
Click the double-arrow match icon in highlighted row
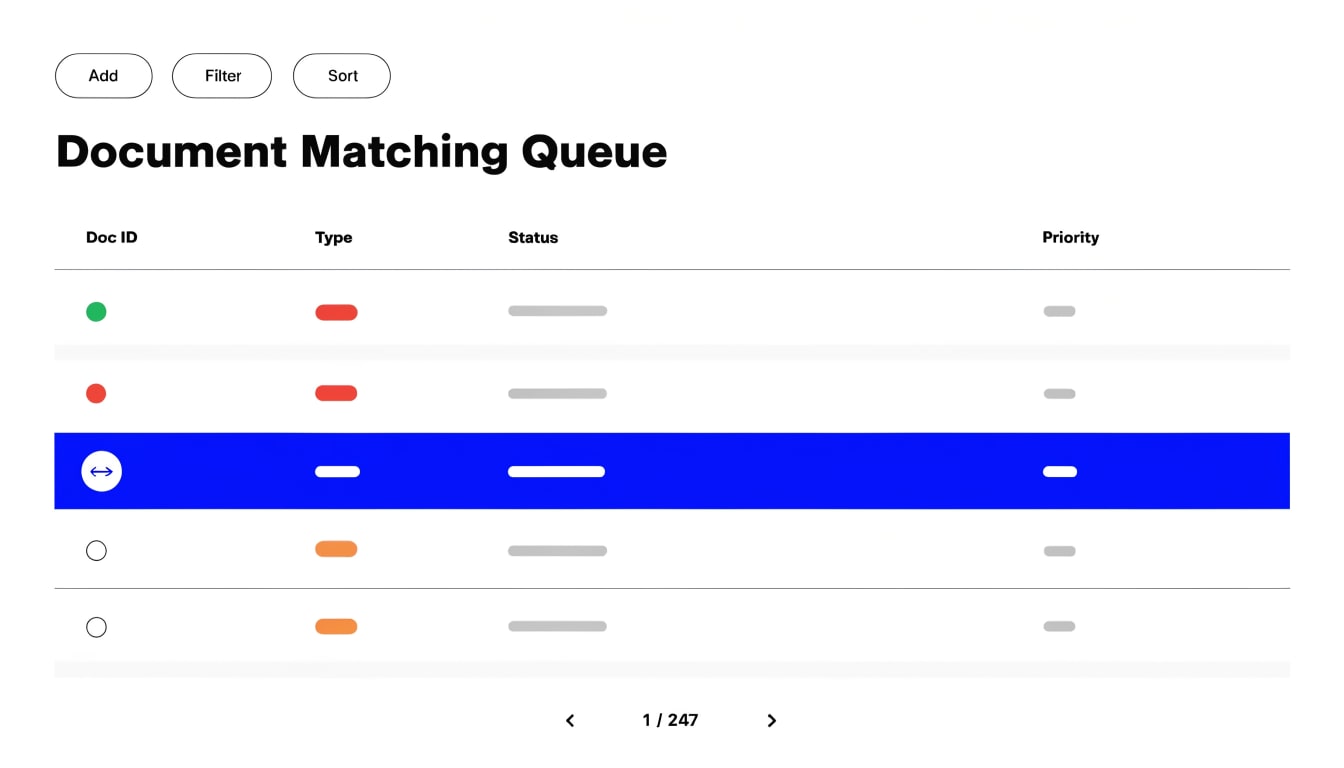(x=101, y=471)
